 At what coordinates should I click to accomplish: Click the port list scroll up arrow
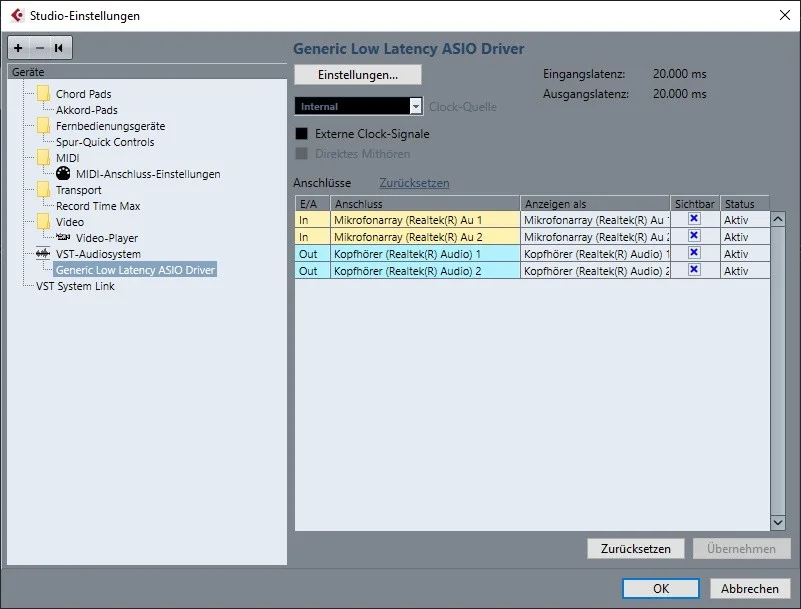[778, 219]
